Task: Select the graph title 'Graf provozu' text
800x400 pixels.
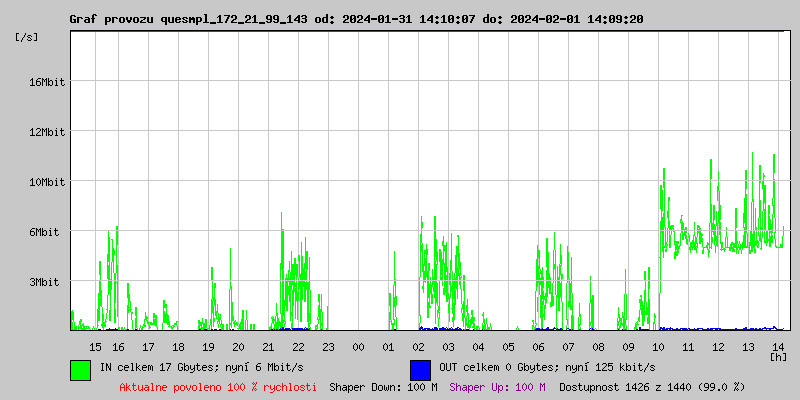Action: point(112,19)
